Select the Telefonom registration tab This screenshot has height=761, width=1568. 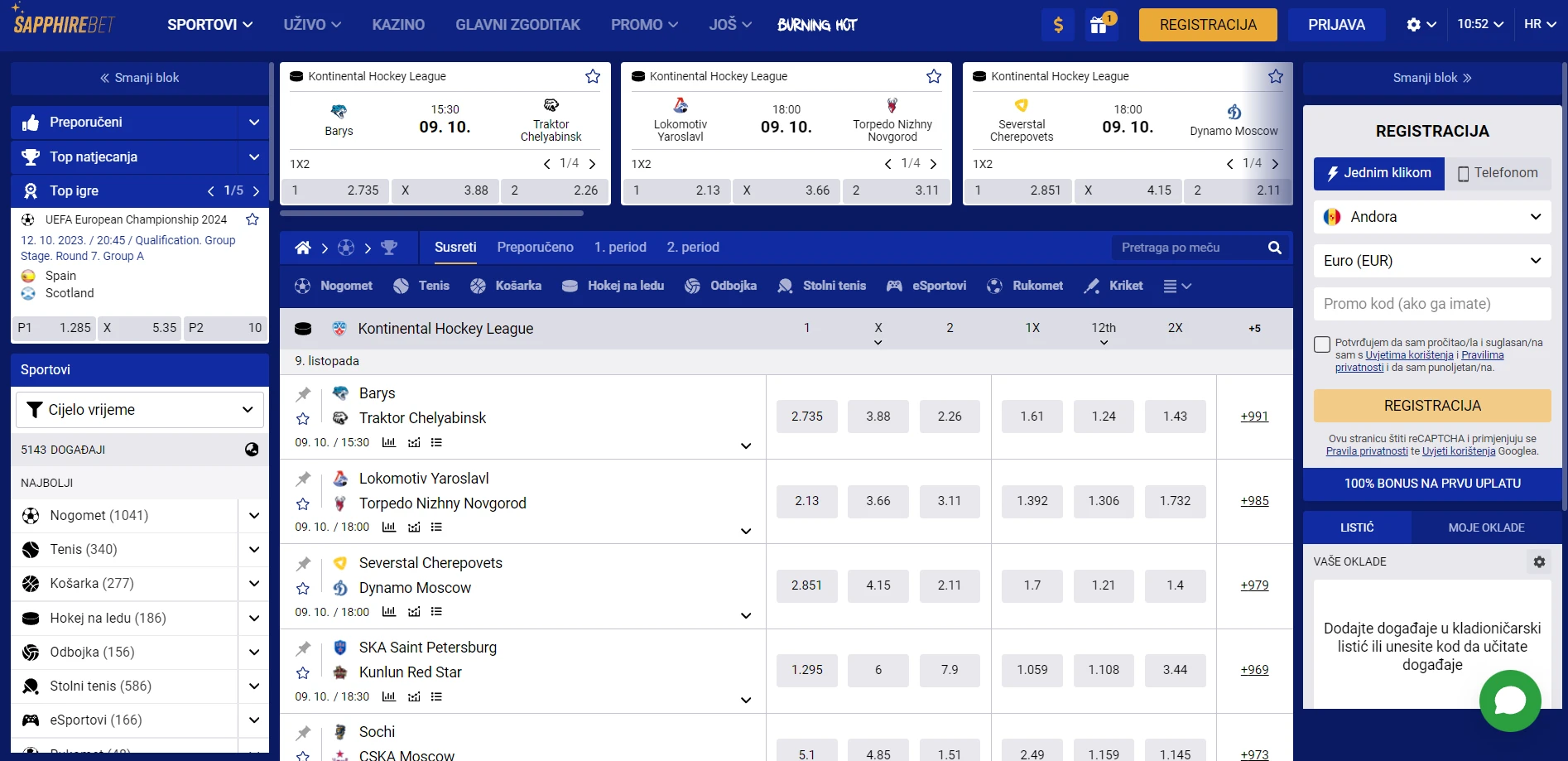click(x=1498, y=173)
